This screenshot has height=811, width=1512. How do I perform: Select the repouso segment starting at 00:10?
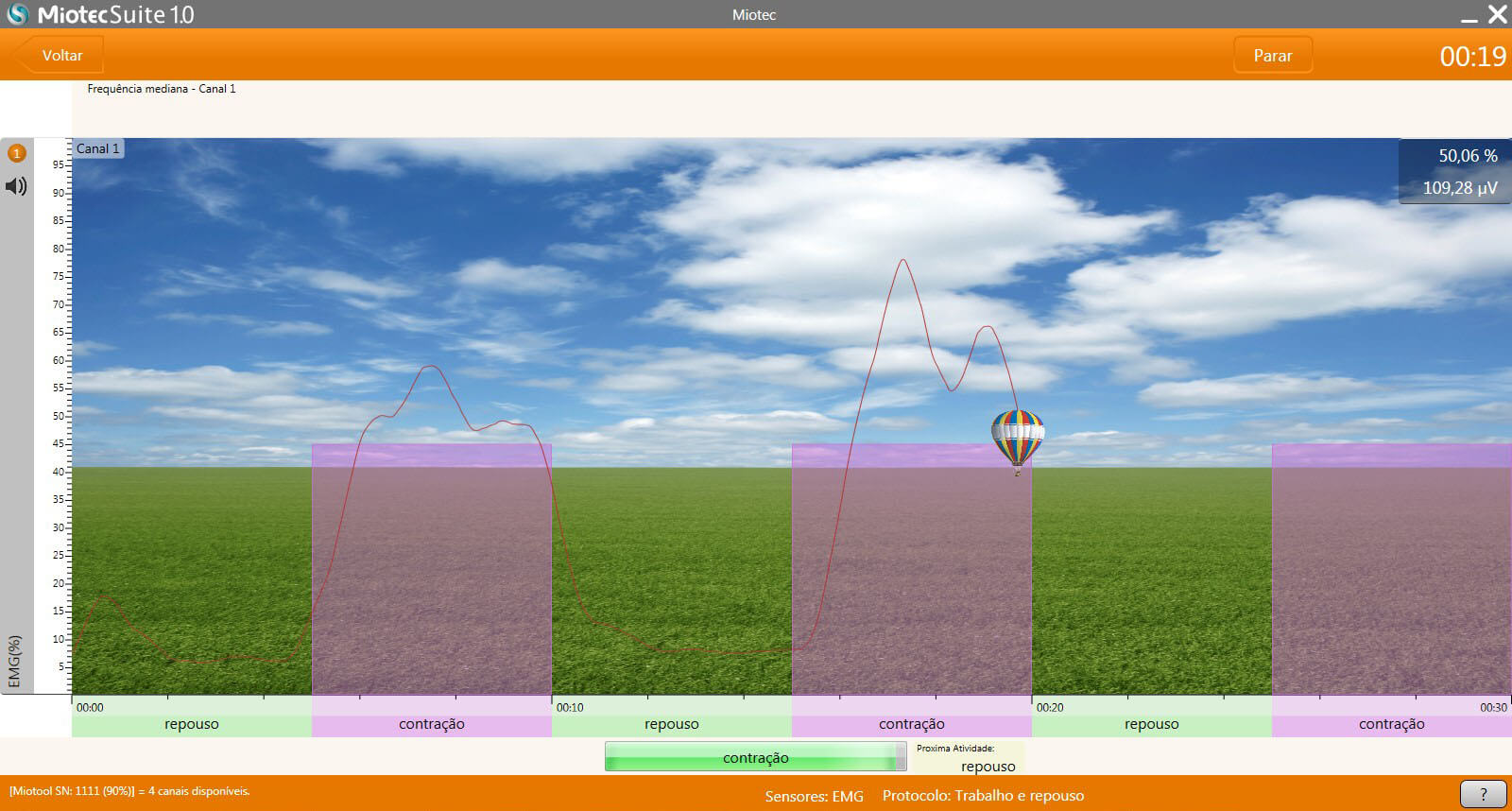click(x=672, y=724)
